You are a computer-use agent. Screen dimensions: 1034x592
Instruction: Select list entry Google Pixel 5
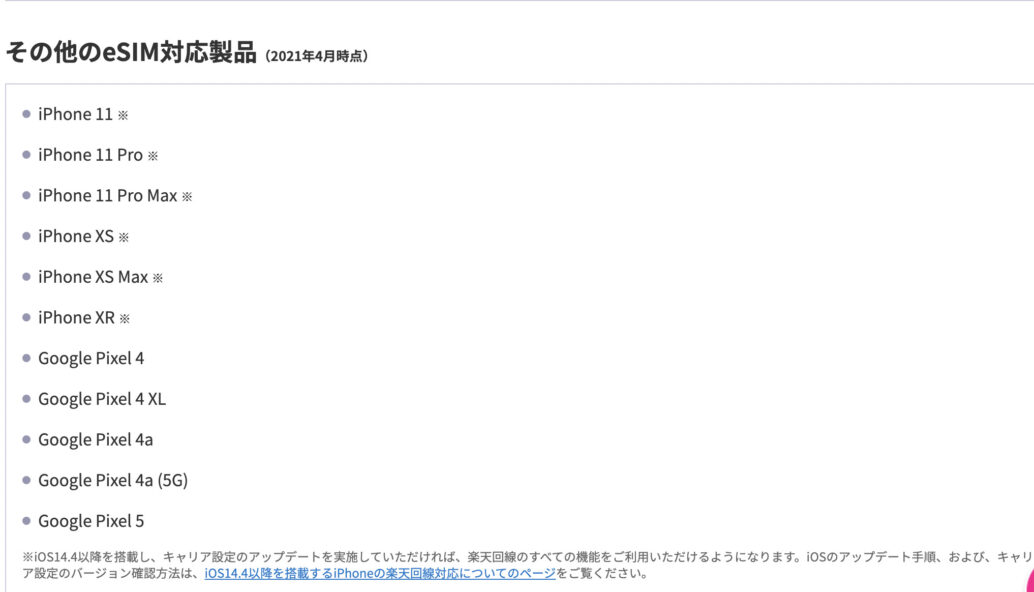pos(91,521)
